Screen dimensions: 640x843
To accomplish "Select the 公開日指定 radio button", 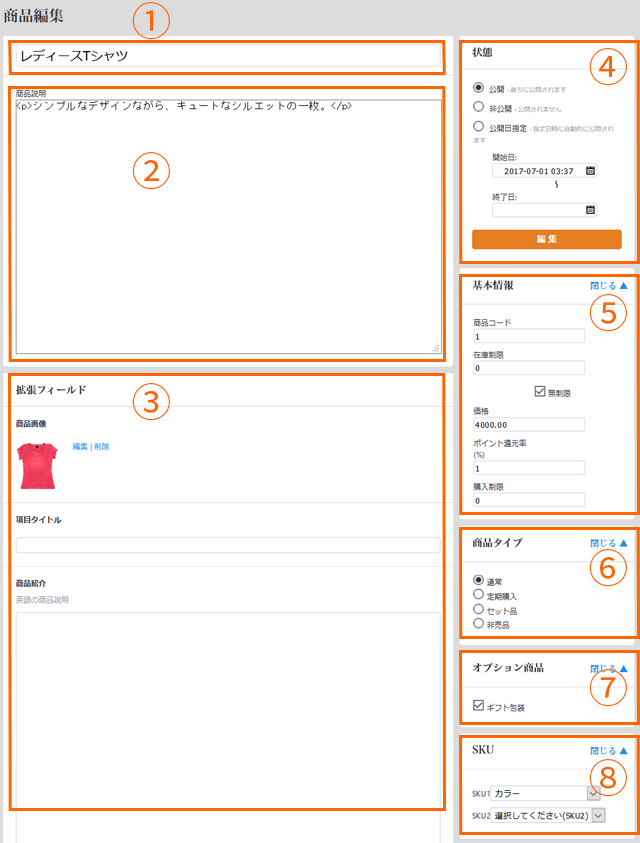I will click(x=479, y=127).
